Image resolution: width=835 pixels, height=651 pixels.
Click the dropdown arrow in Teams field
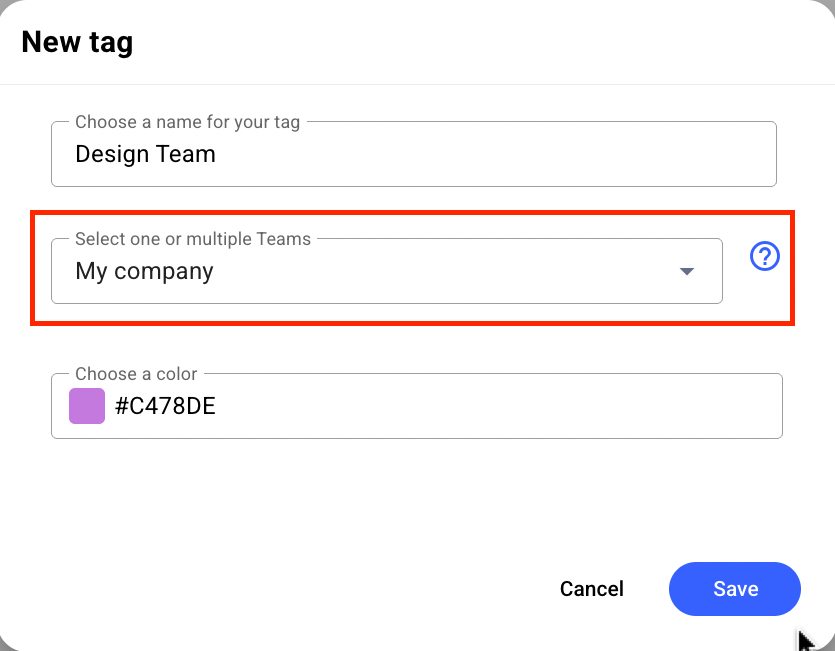point(687,271)
